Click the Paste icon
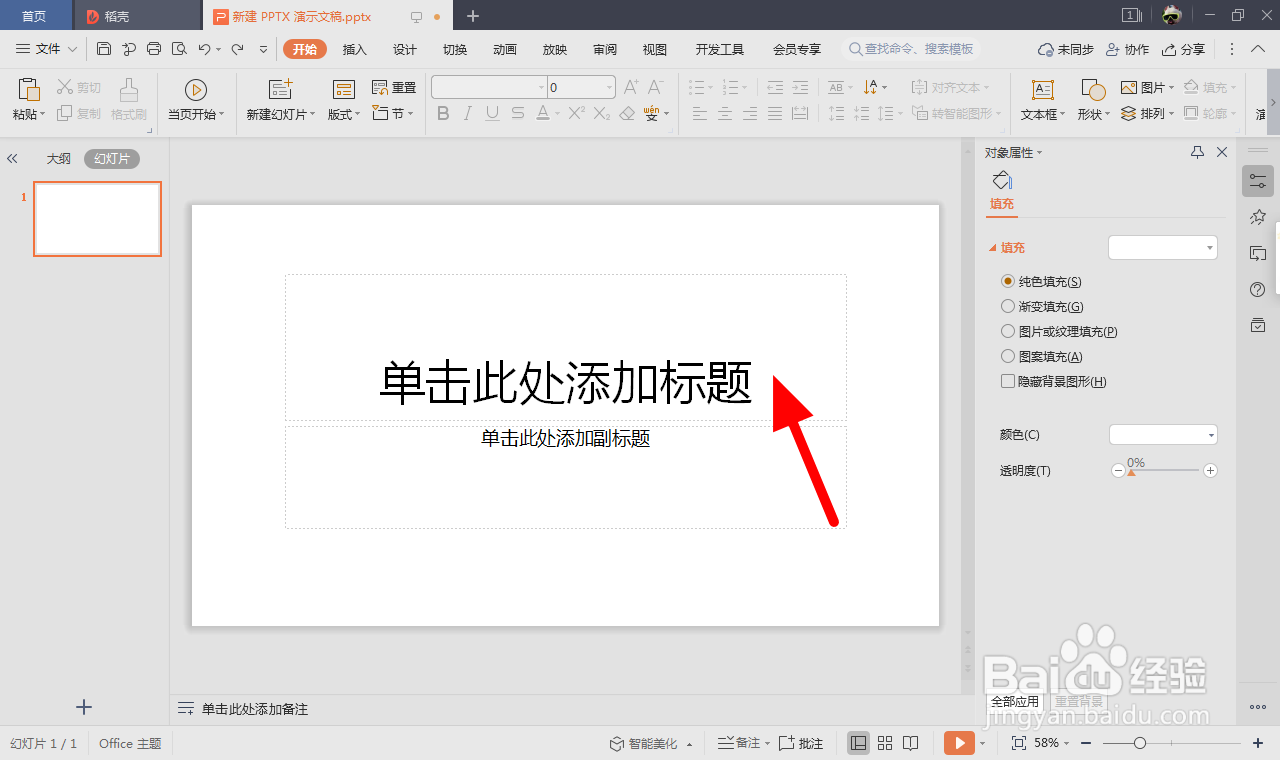The width and height of the screenshot is (1280, 760). pyautogui.click(x=29, y=90)
